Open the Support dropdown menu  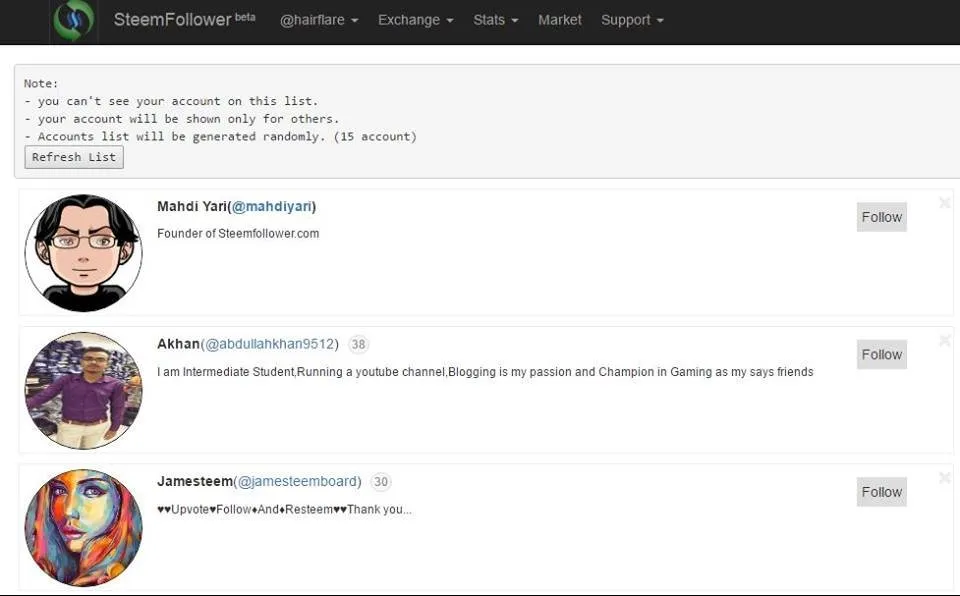pos(632,20)
